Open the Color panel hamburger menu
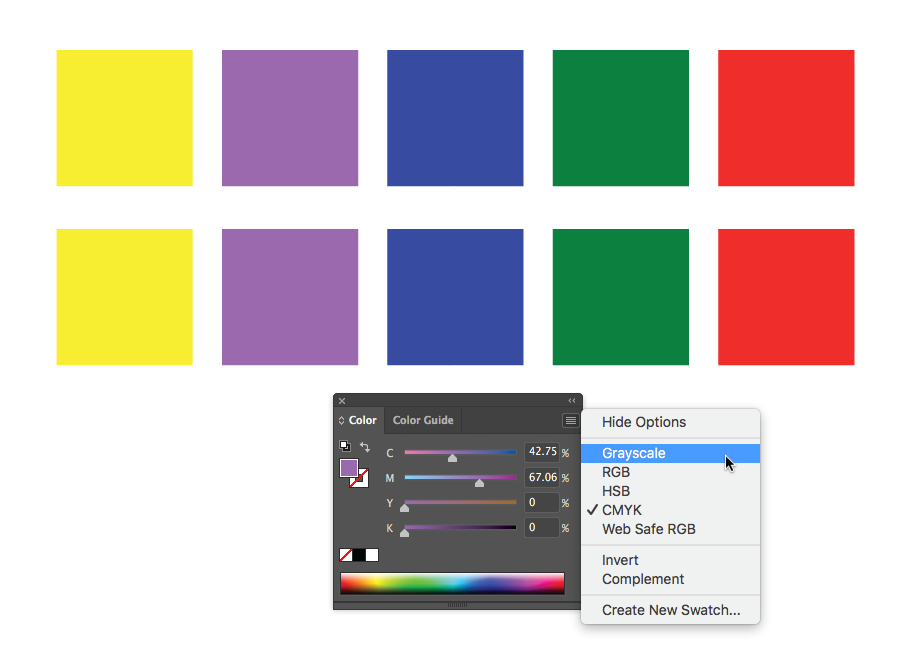This screenshot has width=907, height=653. (570, 421)
